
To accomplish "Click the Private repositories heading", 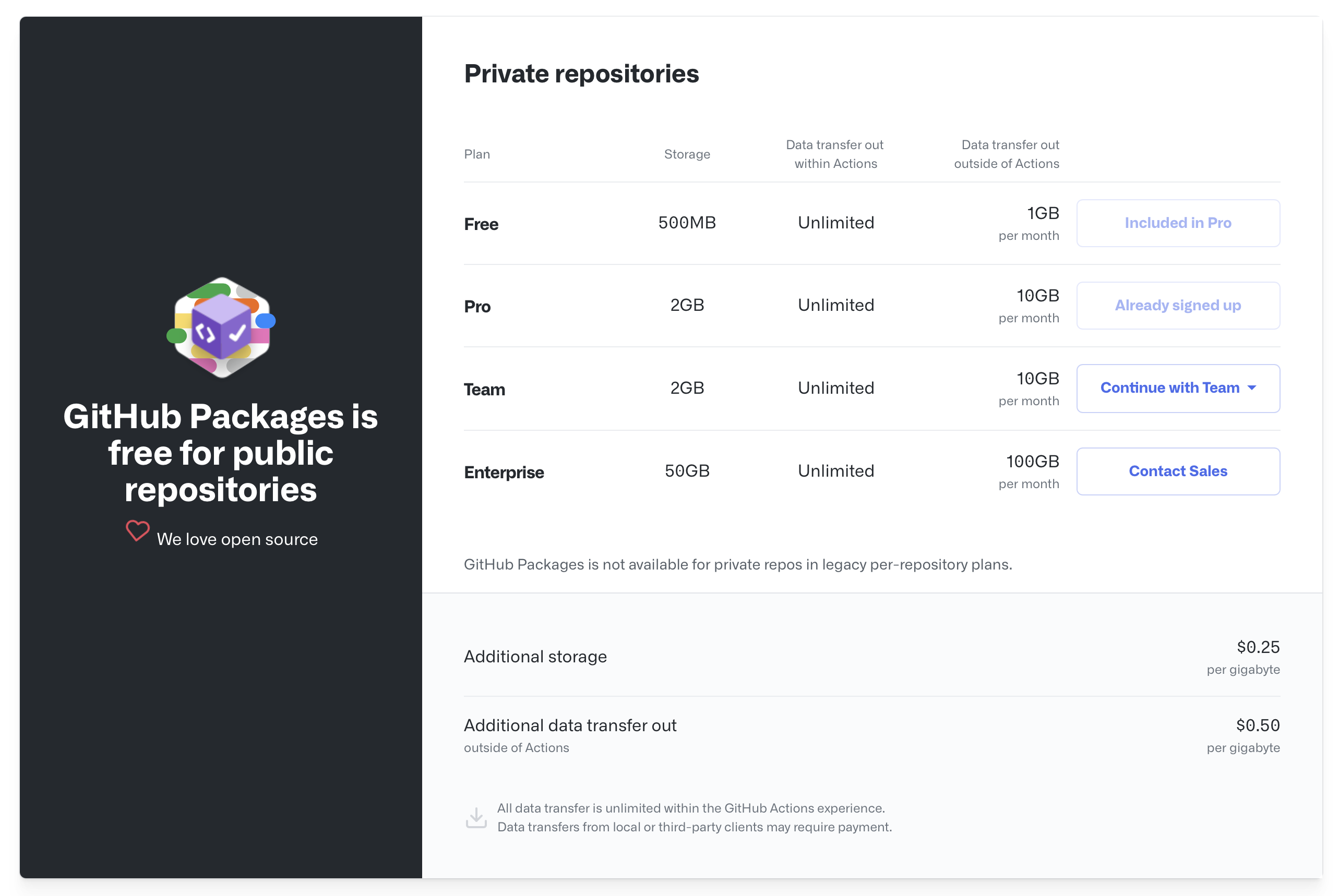I will [x=581, y=74].
